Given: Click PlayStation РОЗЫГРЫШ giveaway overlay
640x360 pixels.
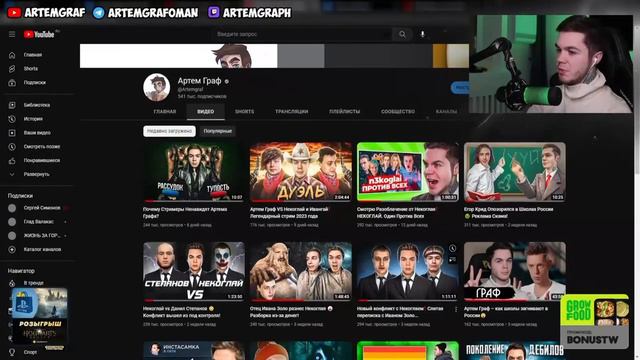Looking at the screenshot, I should point(40,319).
